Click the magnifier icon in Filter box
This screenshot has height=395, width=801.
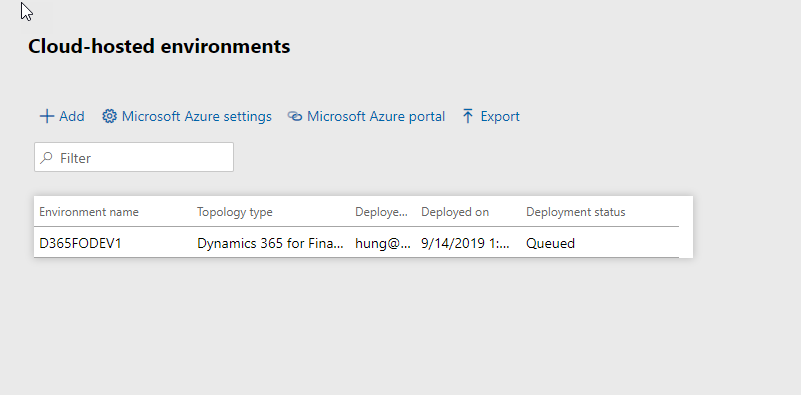pyautogui.click(x=46, y=158)
